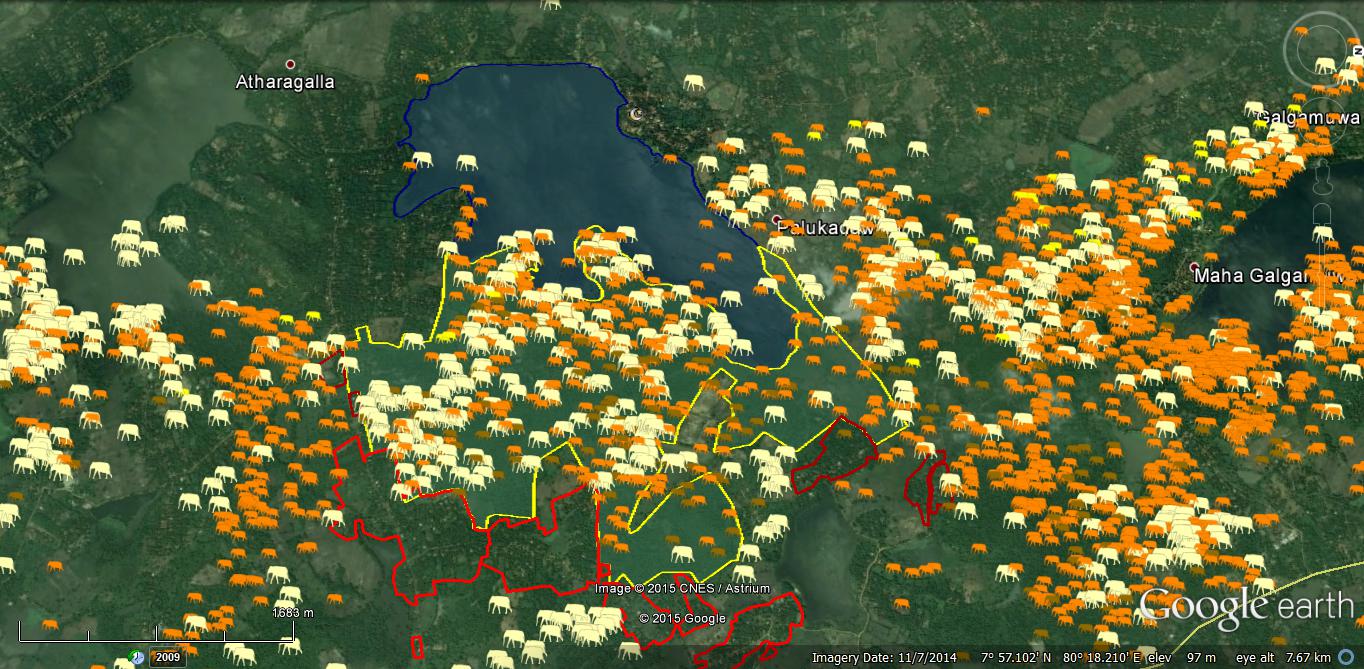Image resolution: width=1364 pixels, height=669 pixels.
Task: Click the isolated white elephant north-east of the lake
Action: point(694,82)
